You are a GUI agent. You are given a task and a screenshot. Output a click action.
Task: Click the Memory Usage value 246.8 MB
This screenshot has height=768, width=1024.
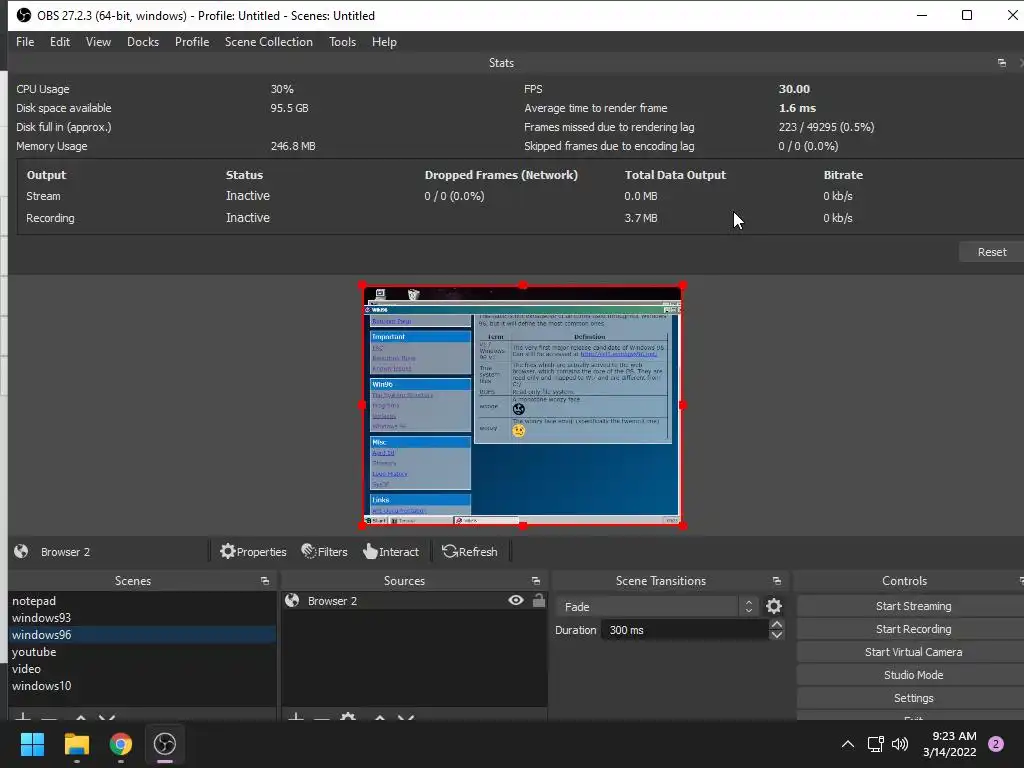point(293,146)
